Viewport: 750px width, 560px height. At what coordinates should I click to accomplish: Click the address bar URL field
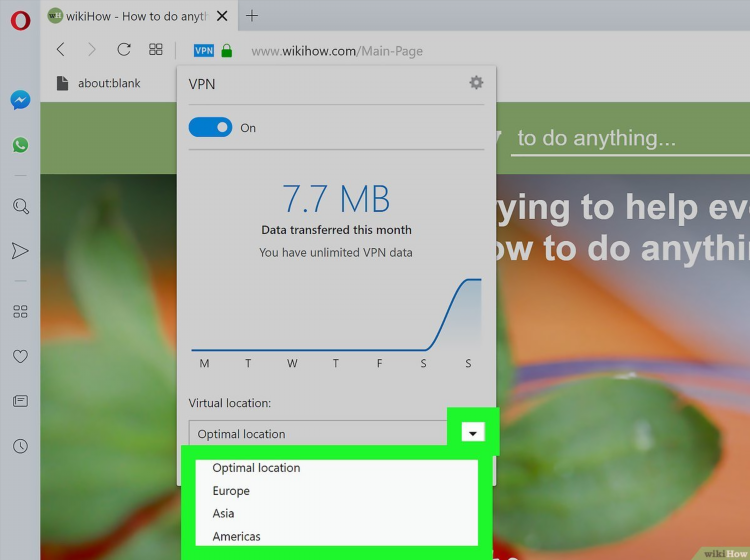(337, 51)
